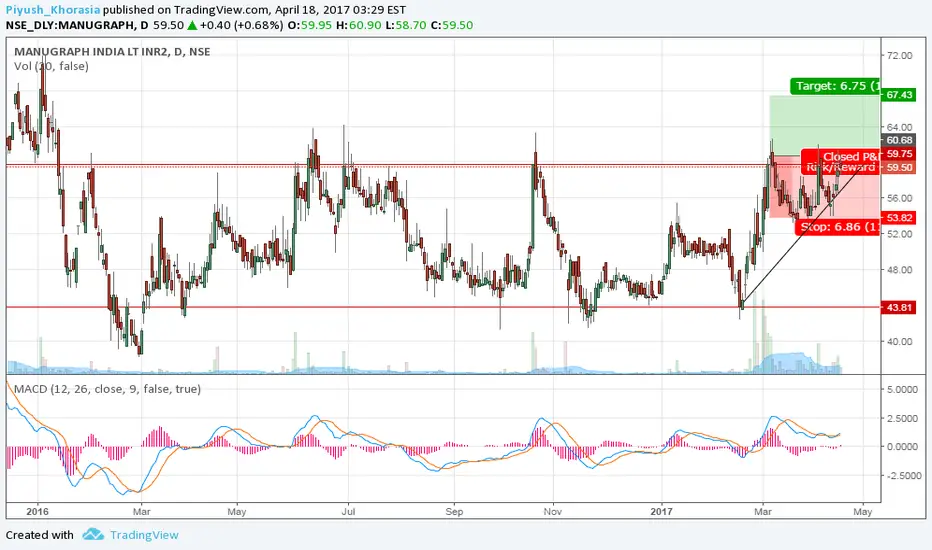This screenshot has height=550, width=932.
Task: Open the TradingView link in the footer
Action: pos(144,535)
